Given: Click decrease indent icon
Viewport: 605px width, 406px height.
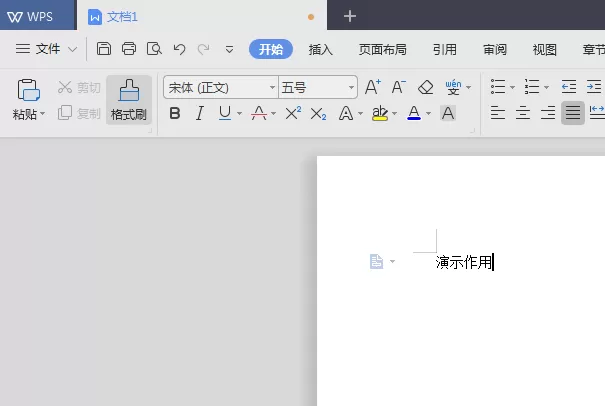Looking at the screenshot, I should pos(569,87).
